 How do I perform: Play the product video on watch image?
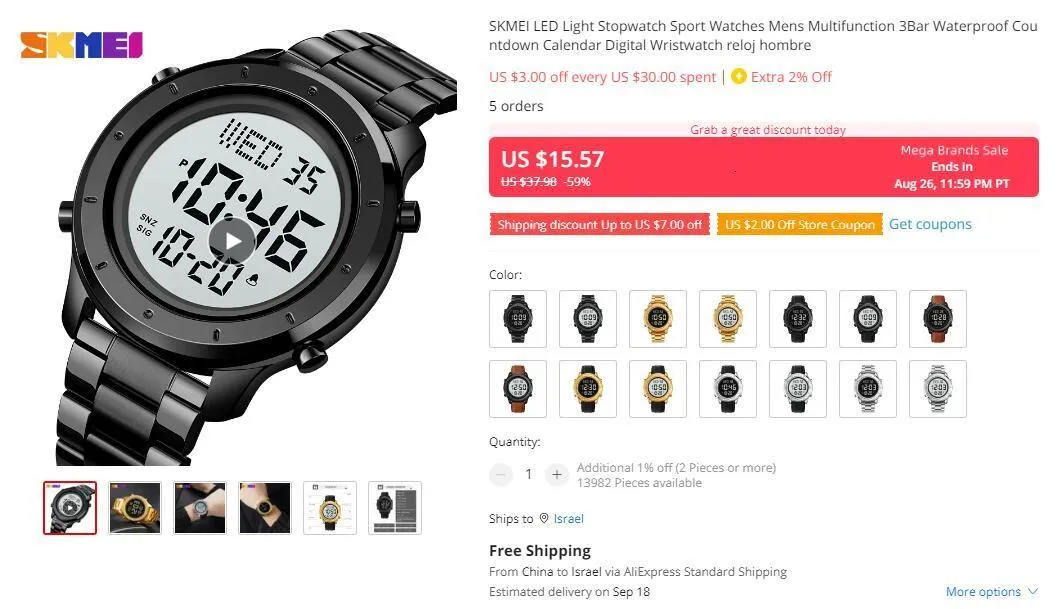pos(232,241)
